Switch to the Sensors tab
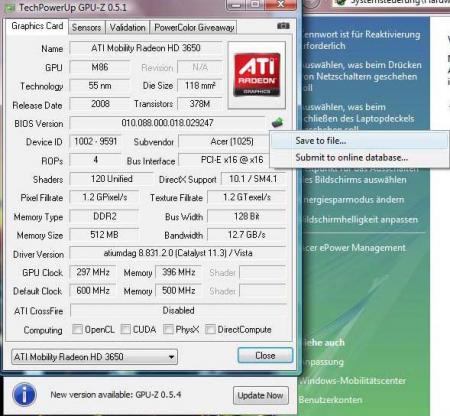 [x=87, y=27]
